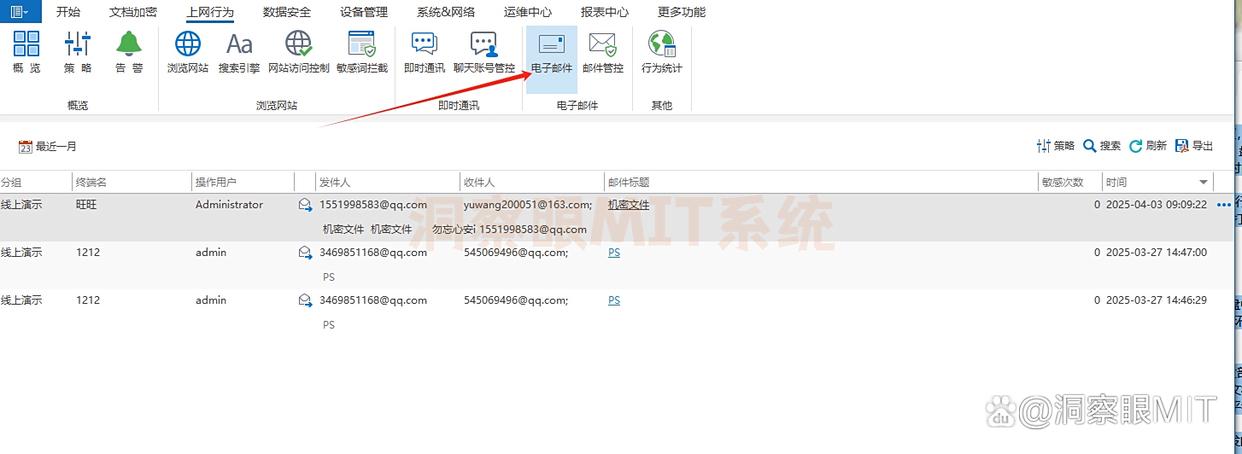Switch to the 报表中心 tab
Screen dimensions: 1242x454
[605, 12]
